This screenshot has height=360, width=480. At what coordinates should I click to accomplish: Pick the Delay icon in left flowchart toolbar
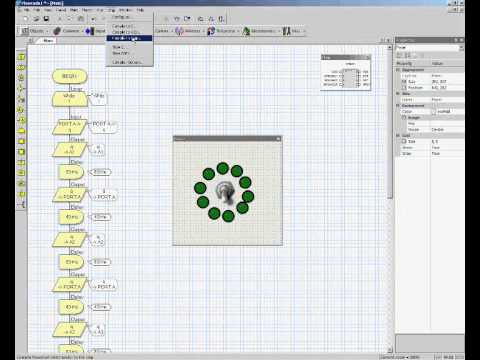tap(21, 78)
